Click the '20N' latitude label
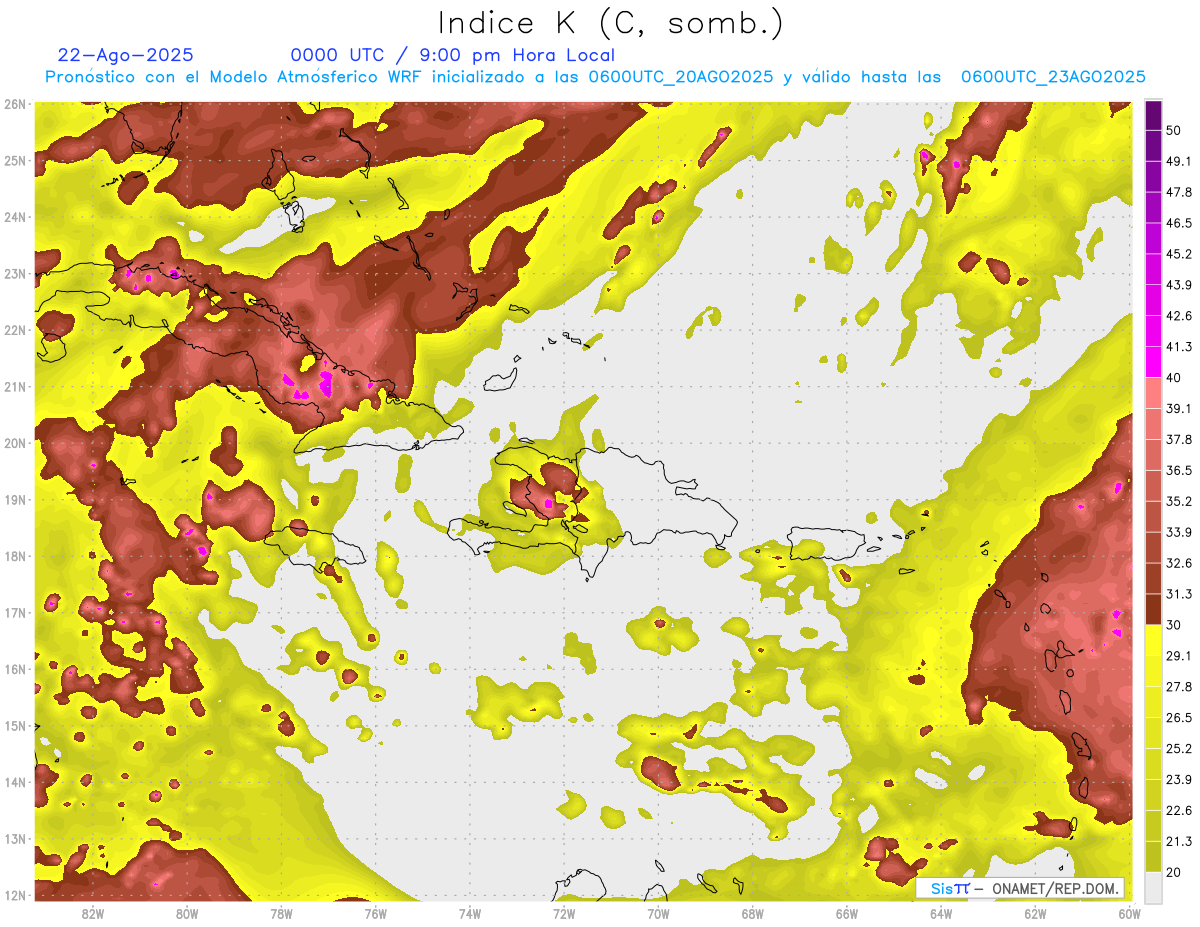1200x927 pixels. pos(15,443)
